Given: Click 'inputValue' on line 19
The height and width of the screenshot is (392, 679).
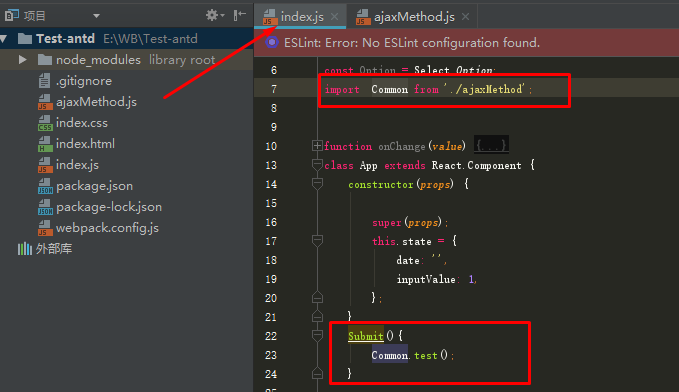Looking at the screenshot, I should 426,279.
